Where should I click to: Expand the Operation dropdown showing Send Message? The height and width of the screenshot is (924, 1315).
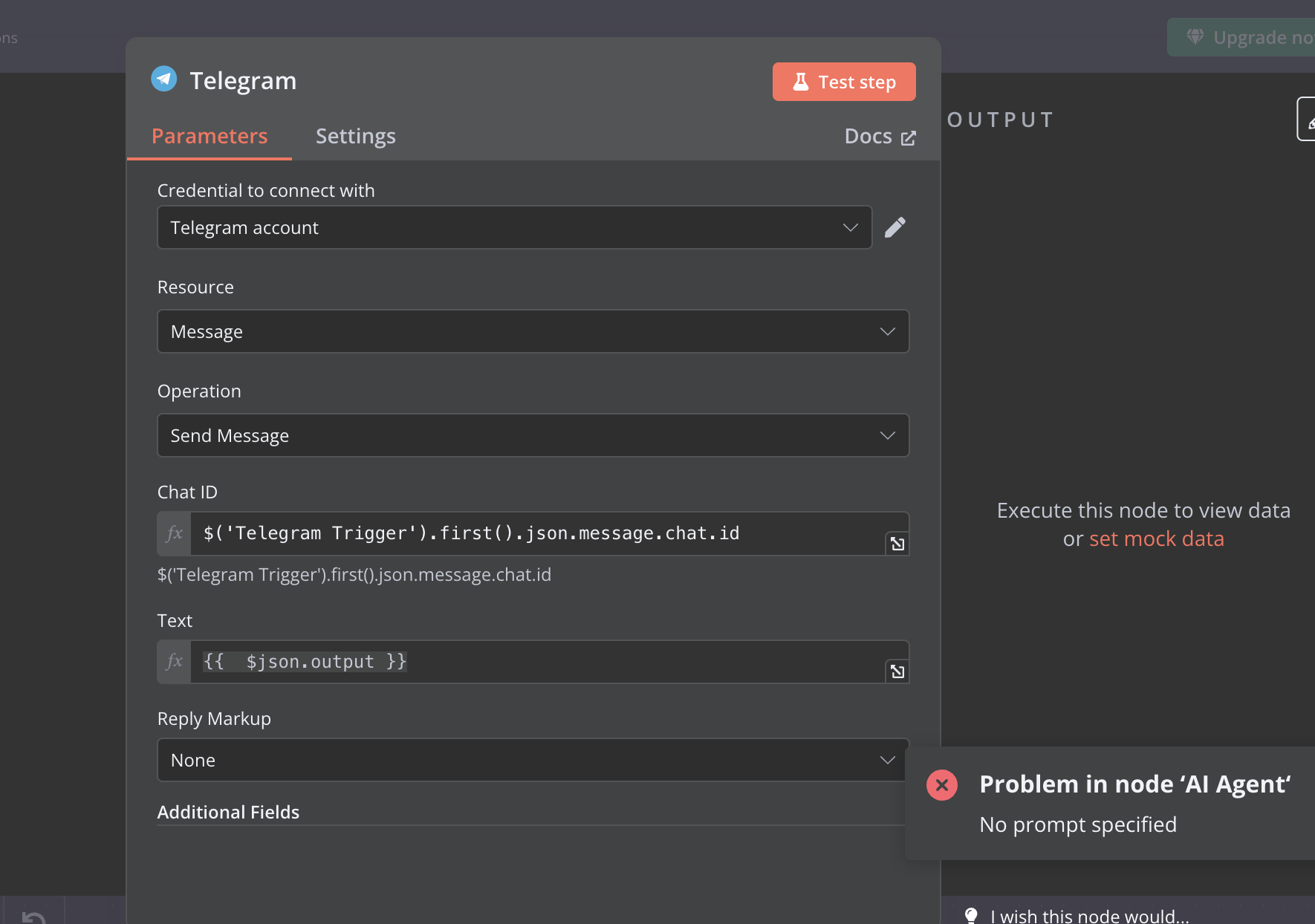click(x=533, y=435)
